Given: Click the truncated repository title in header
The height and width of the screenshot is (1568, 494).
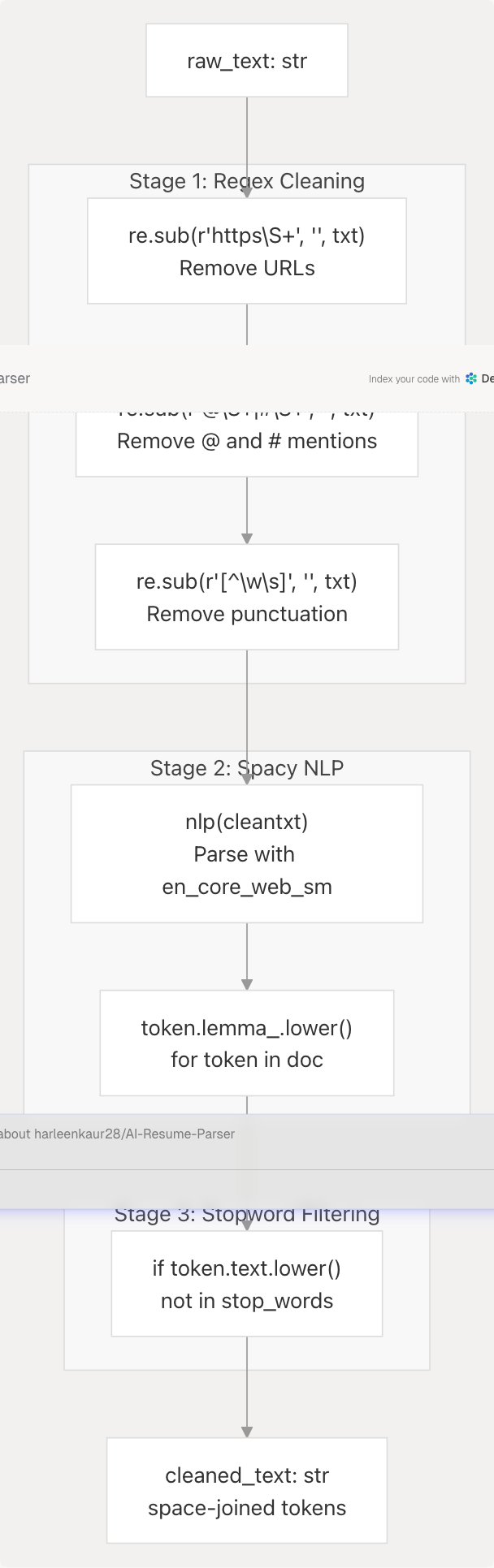Looking at the screenshot, I should [15, 378].
